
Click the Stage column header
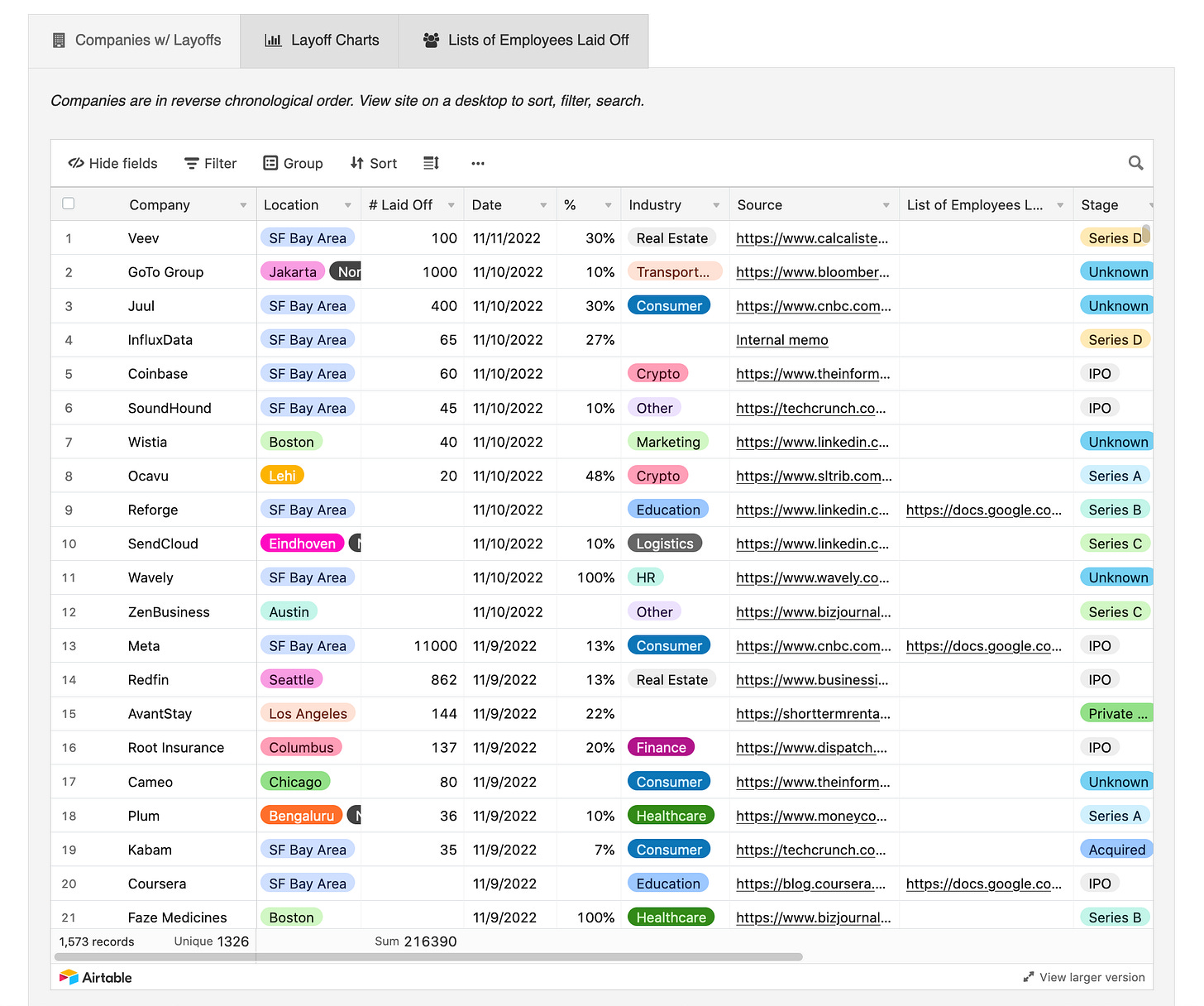1113,205
